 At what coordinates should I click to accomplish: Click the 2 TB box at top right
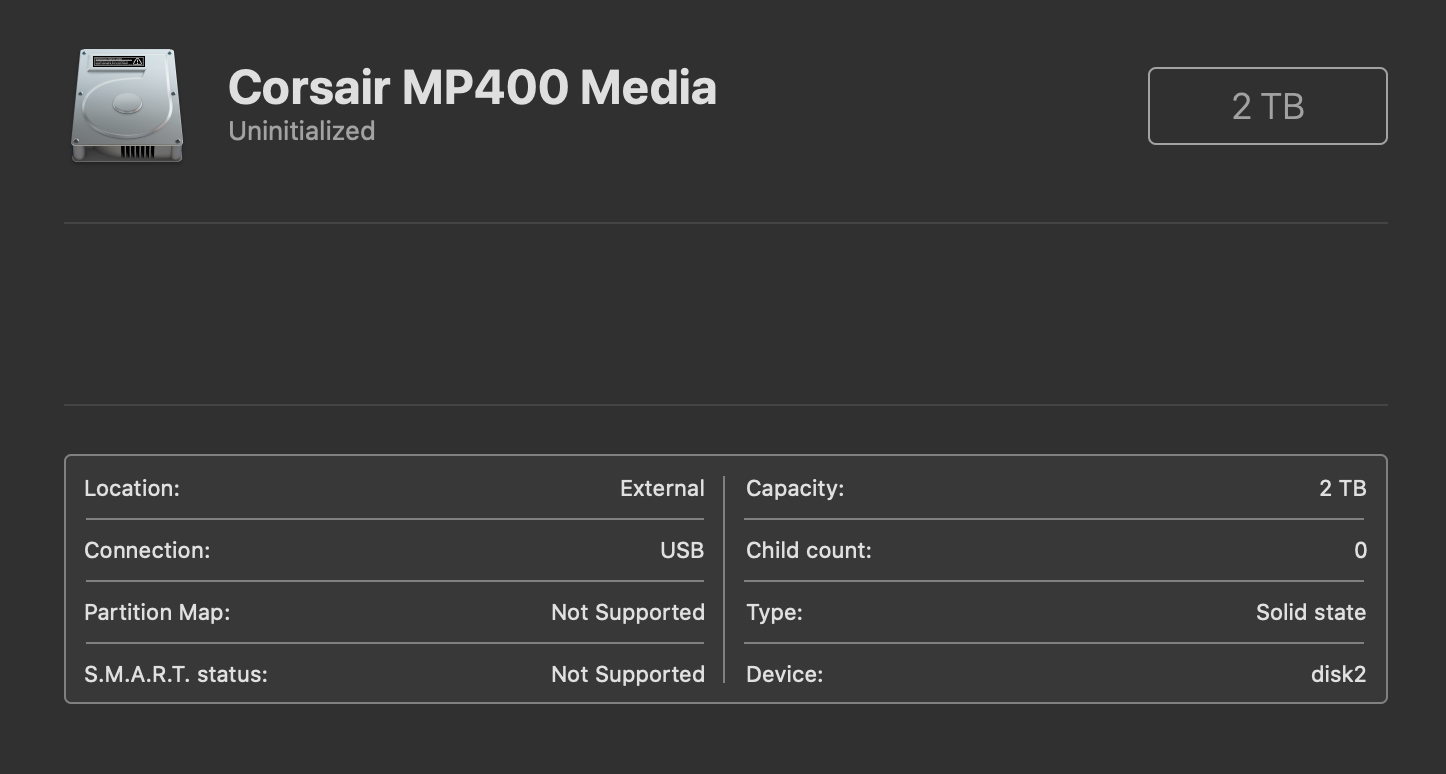(1267, 106)
